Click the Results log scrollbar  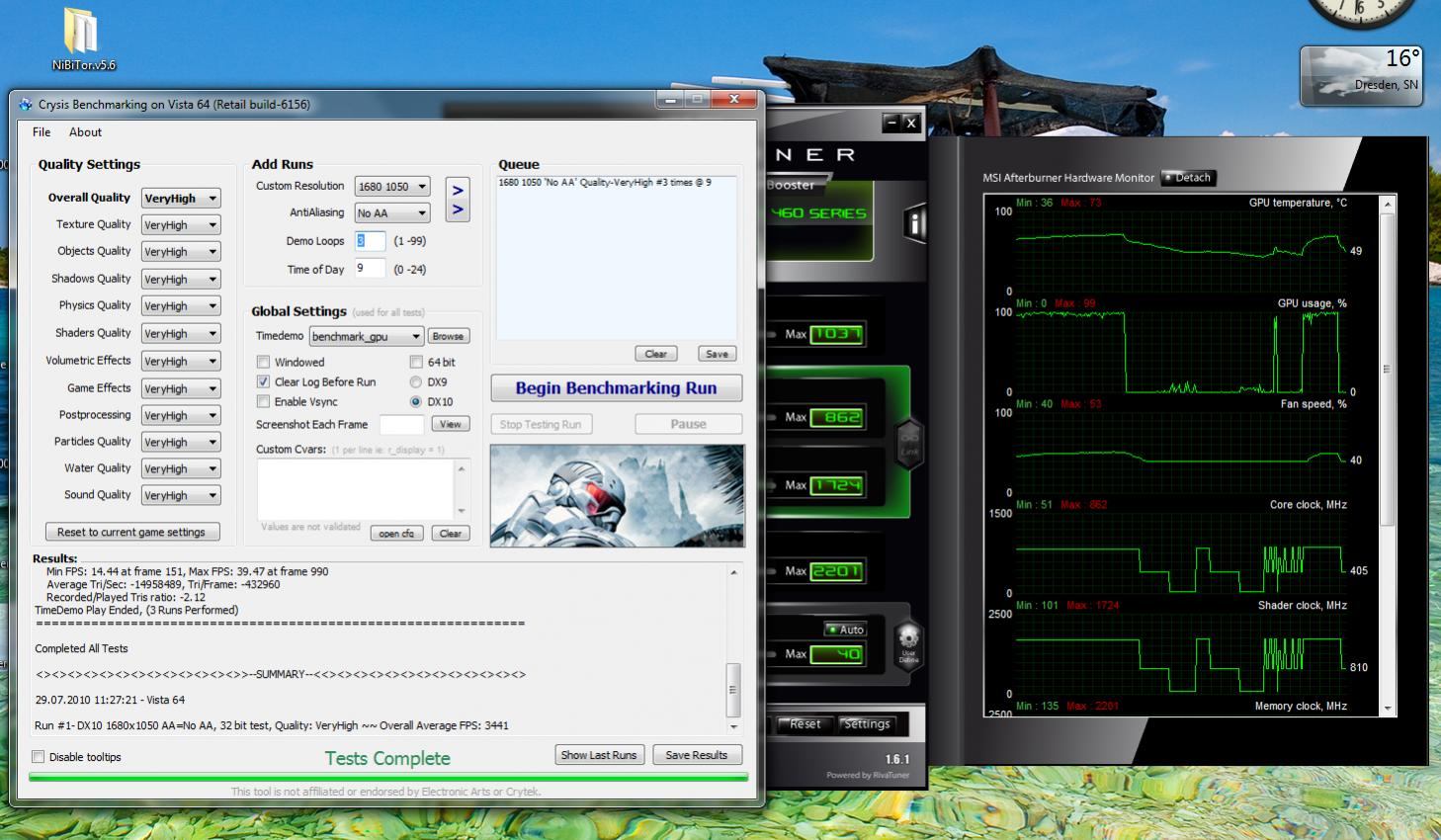click(x=733, y=647)
